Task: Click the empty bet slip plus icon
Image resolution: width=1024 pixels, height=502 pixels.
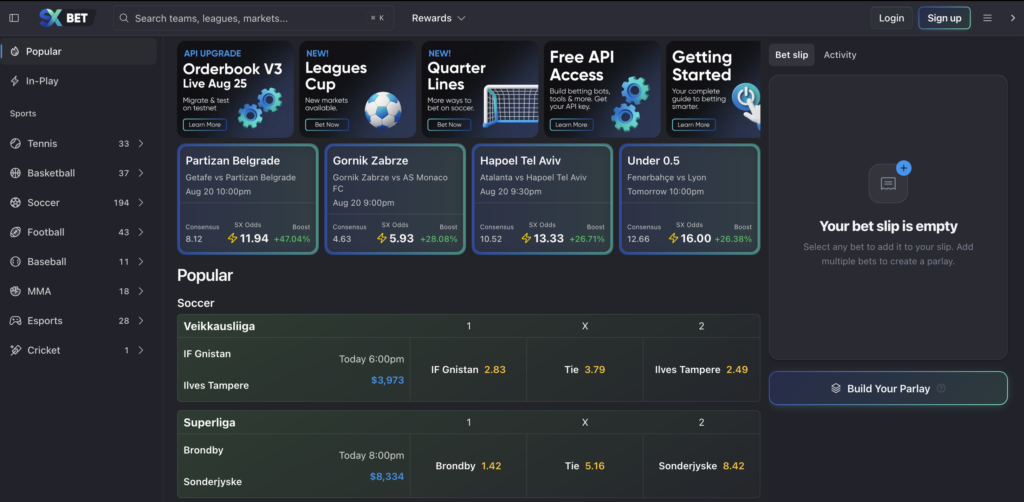Action: pyautogui.click(x=903, y=168)
